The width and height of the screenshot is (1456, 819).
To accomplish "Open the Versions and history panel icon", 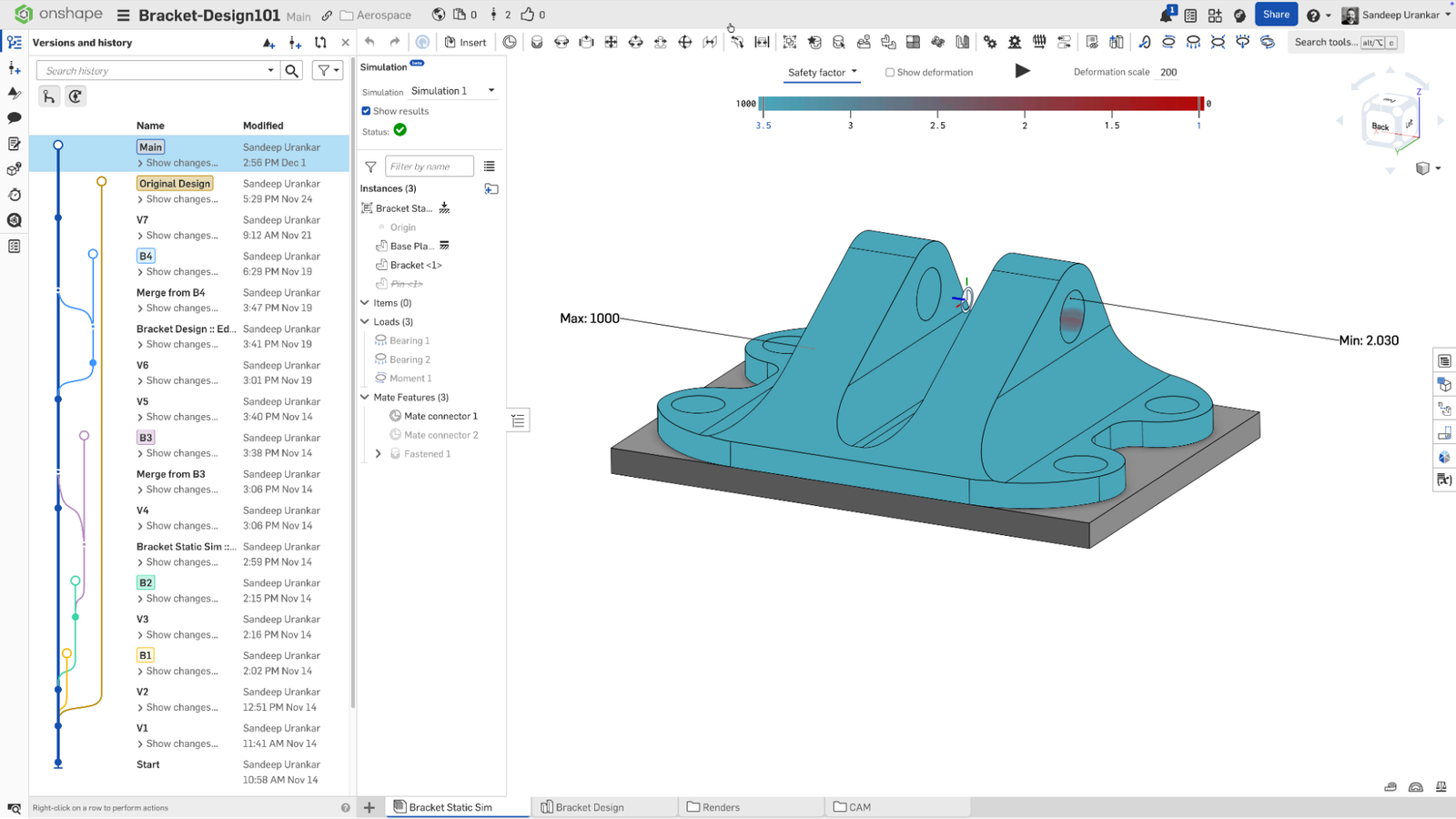I will click(14, 42).
